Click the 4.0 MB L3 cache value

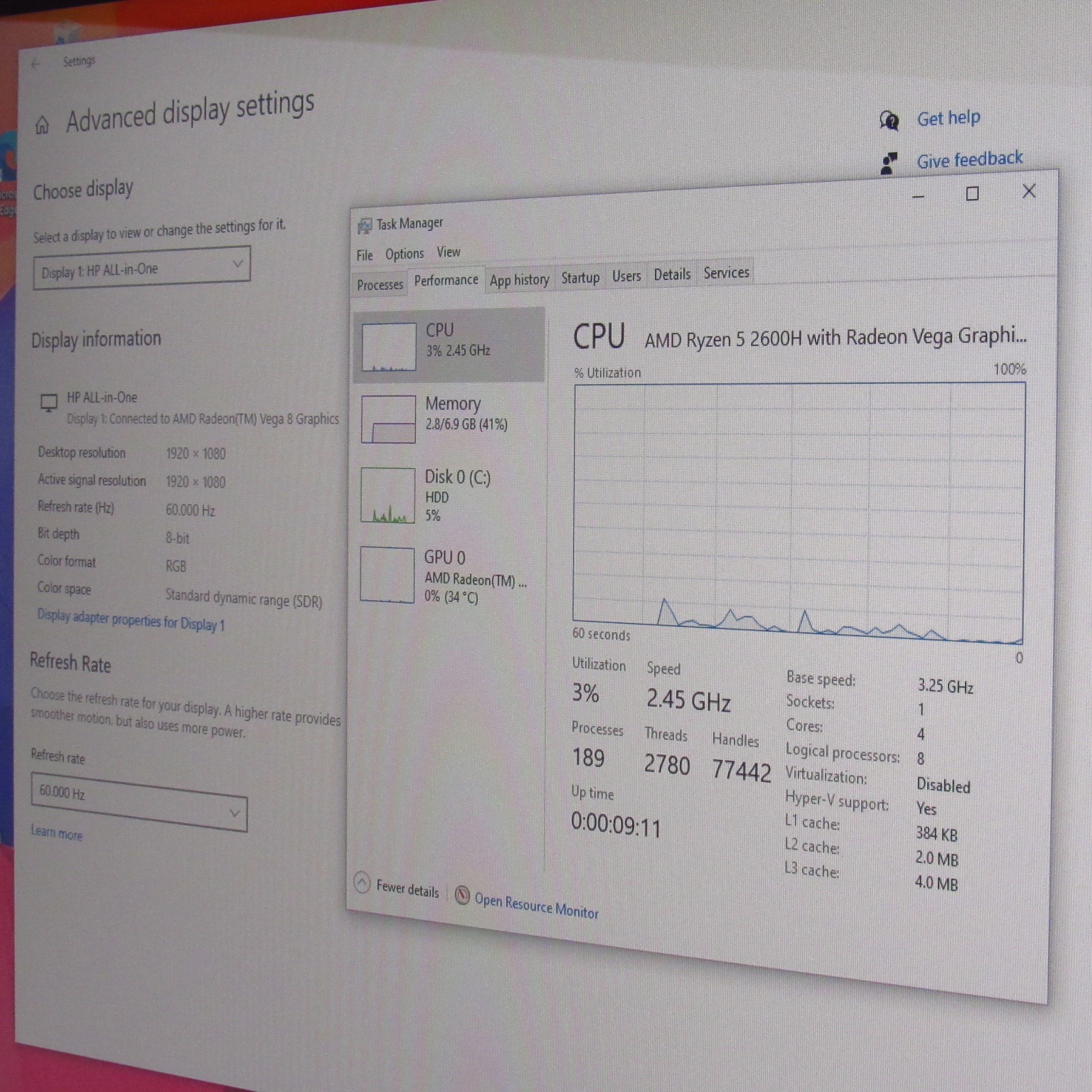[x=936, y=883]
